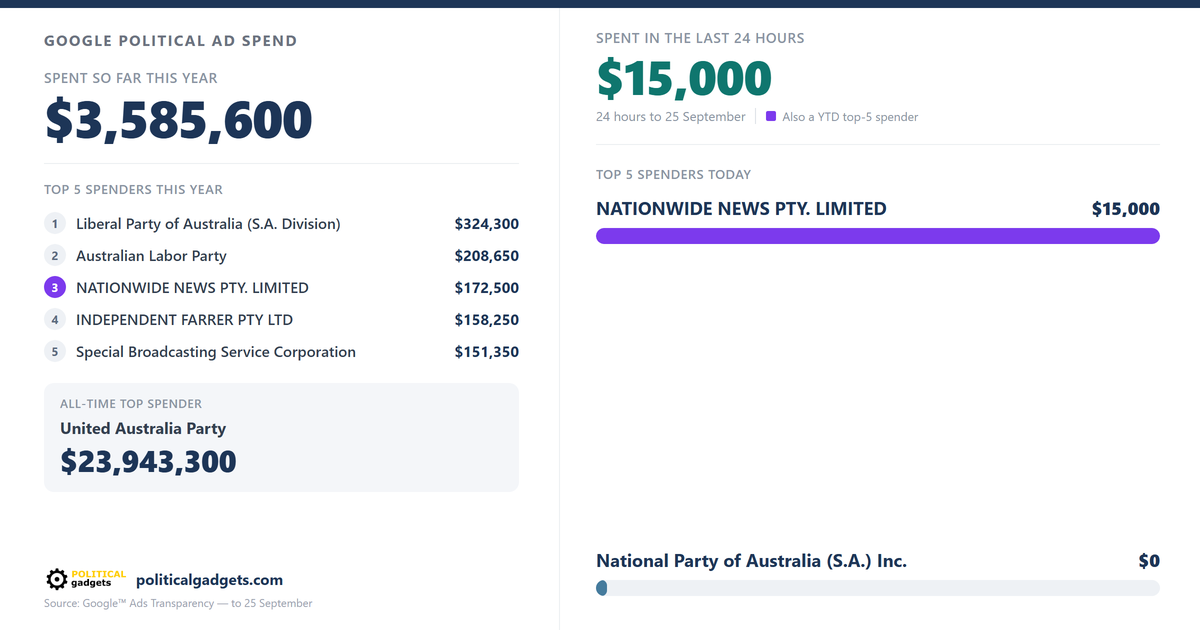Click the 'SPENT IN THE LAST 24 HOURS' label
Image resolution: width=1200 pixels, height=630 pixels.
(700, 38)
